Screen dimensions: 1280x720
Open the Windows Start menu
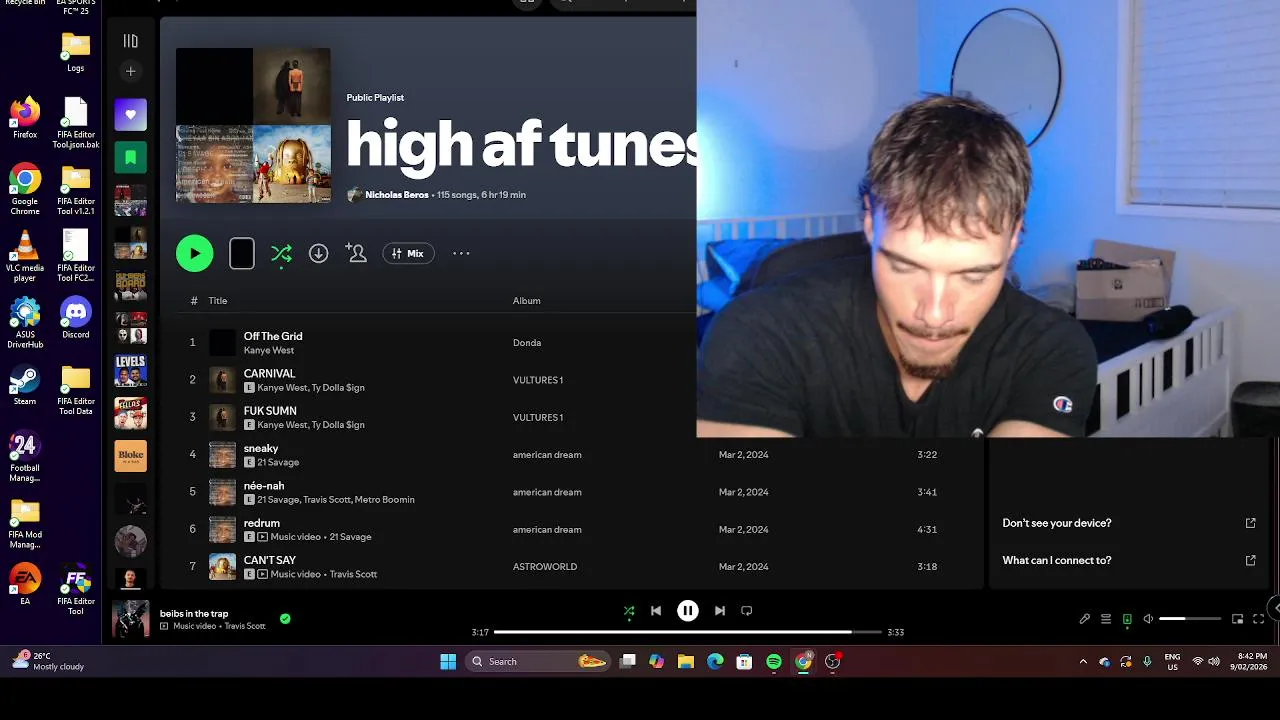click(x=448, y=661)
